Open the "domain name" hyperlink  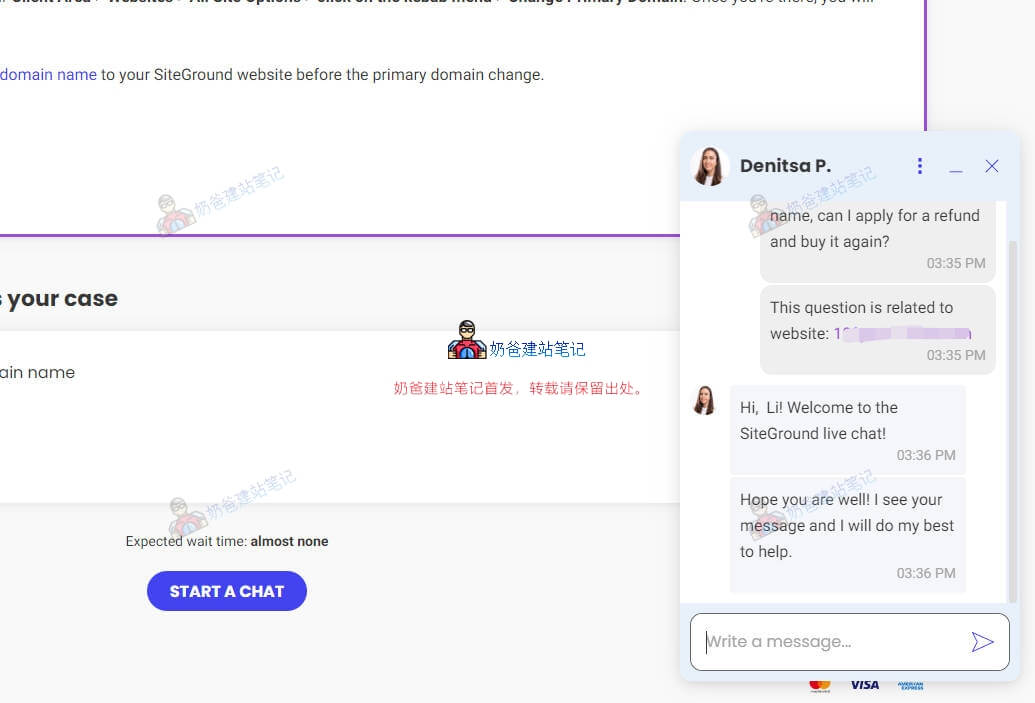(x=48, y=75)
